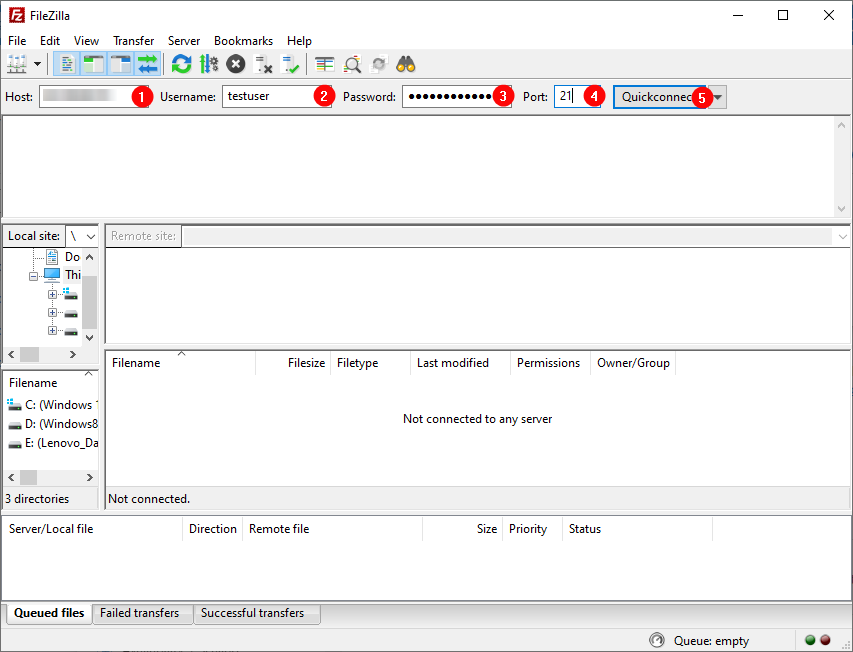Cancel current operation icon
The width and height of the screenshot is (853, 652).
236,64
